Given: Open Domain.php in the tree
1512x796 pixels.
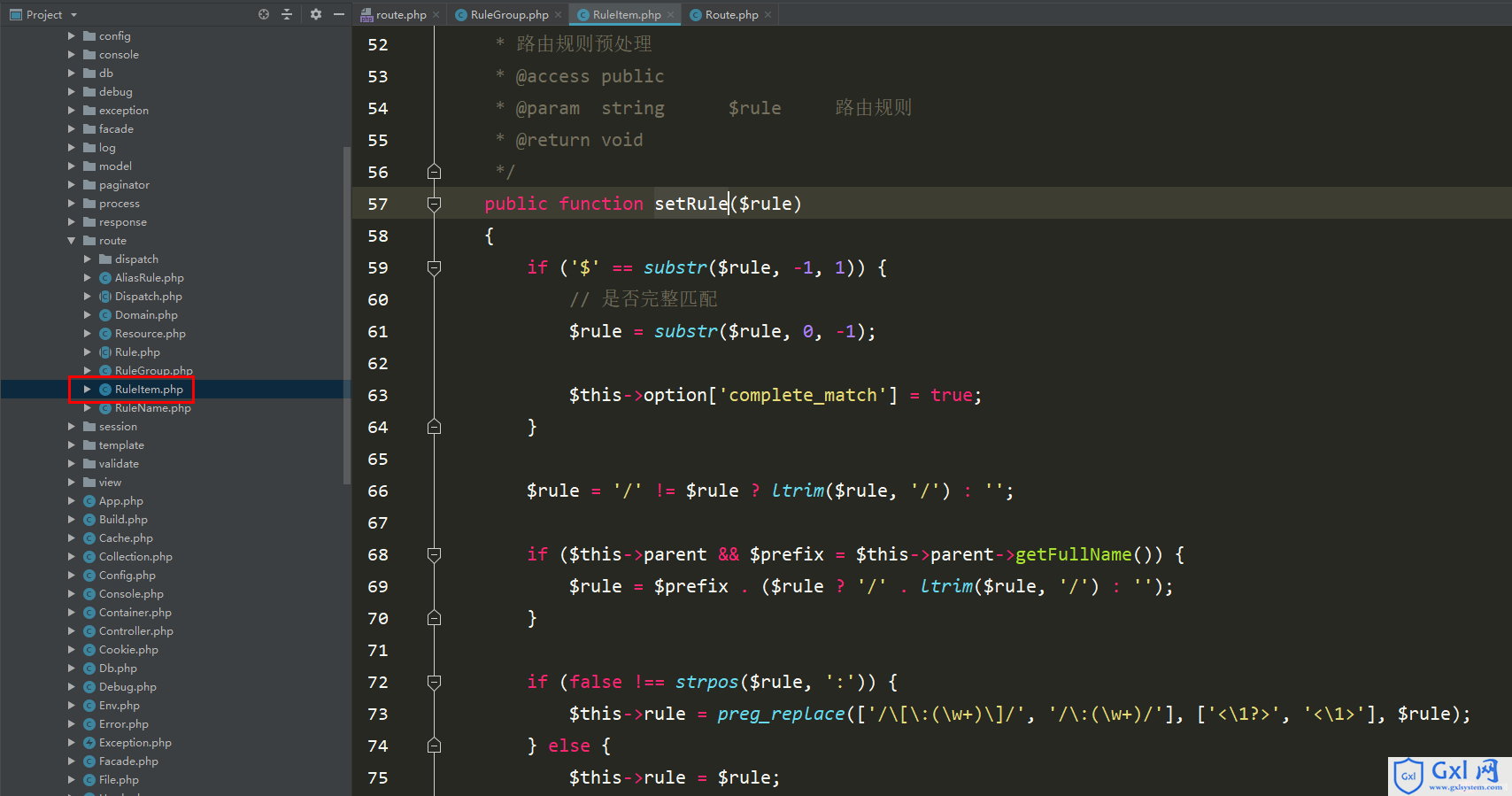Looking at the screenshot, I should (x=146, y=315).
